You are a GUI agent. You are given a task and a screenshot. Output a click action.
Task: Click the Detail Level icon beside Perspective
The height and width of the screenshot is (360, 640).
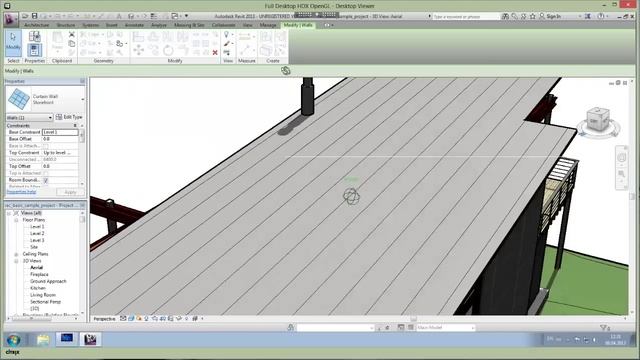click(123, 318)
